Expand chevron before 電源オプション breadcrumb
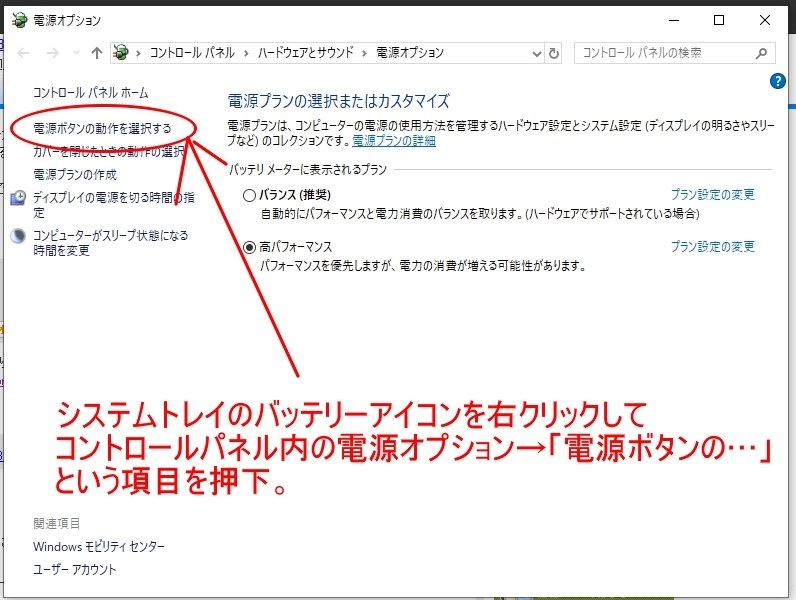Viewport: 796px width, 600px height. 364,53
